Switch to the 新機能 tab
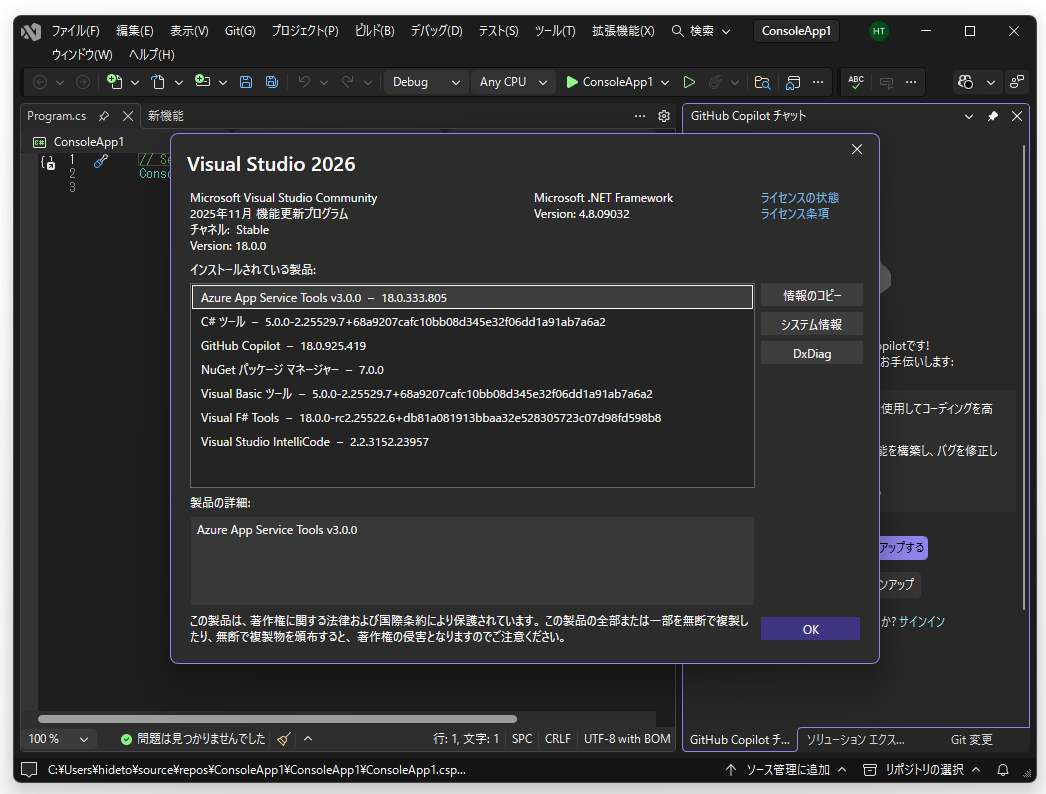The height and width of the screenshot is (794, 1046). click(x=164, y=115)
